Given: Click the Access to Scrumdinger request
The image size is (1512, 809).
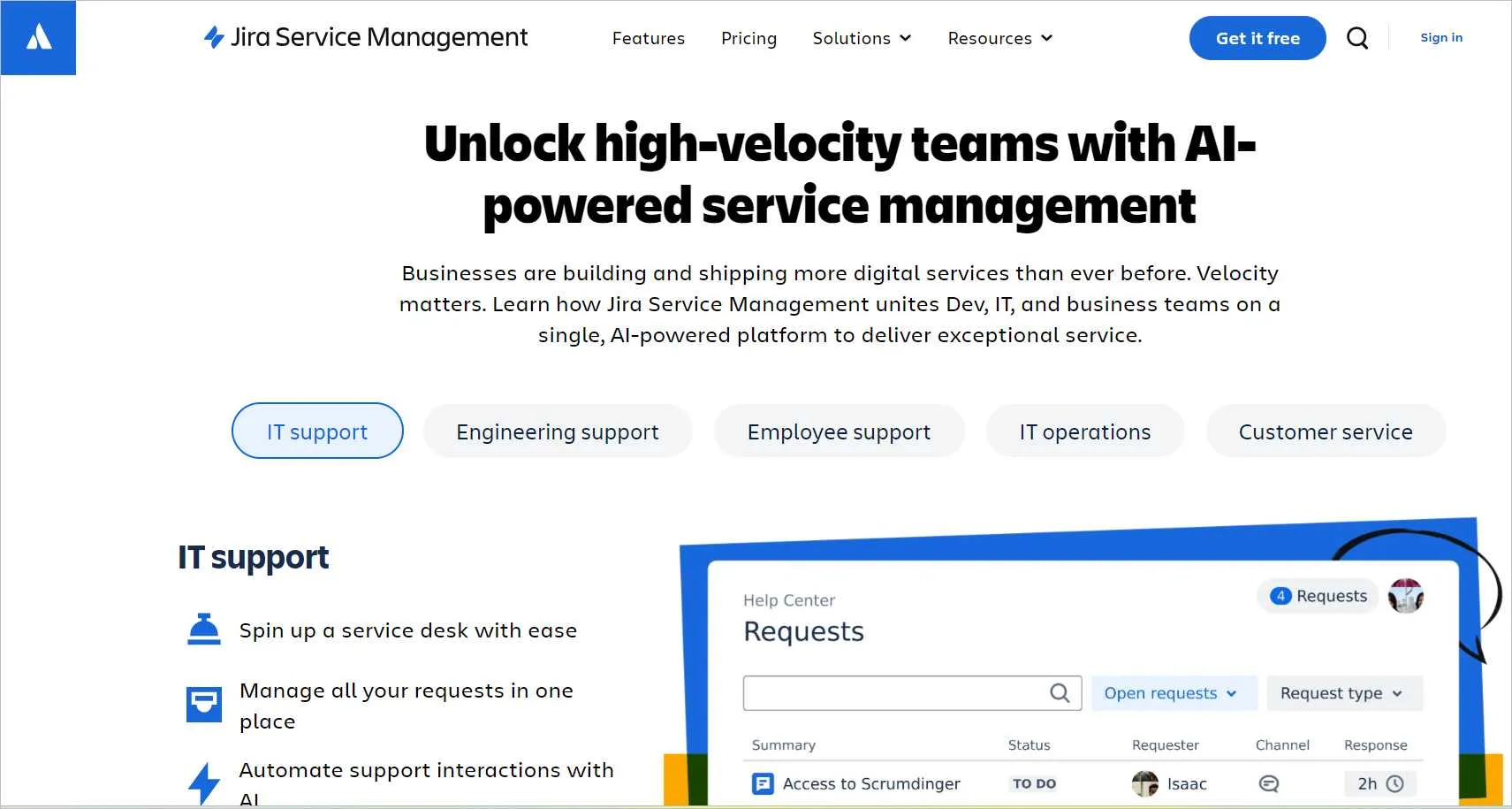Looking at the screenshot, I should (871, 783).
